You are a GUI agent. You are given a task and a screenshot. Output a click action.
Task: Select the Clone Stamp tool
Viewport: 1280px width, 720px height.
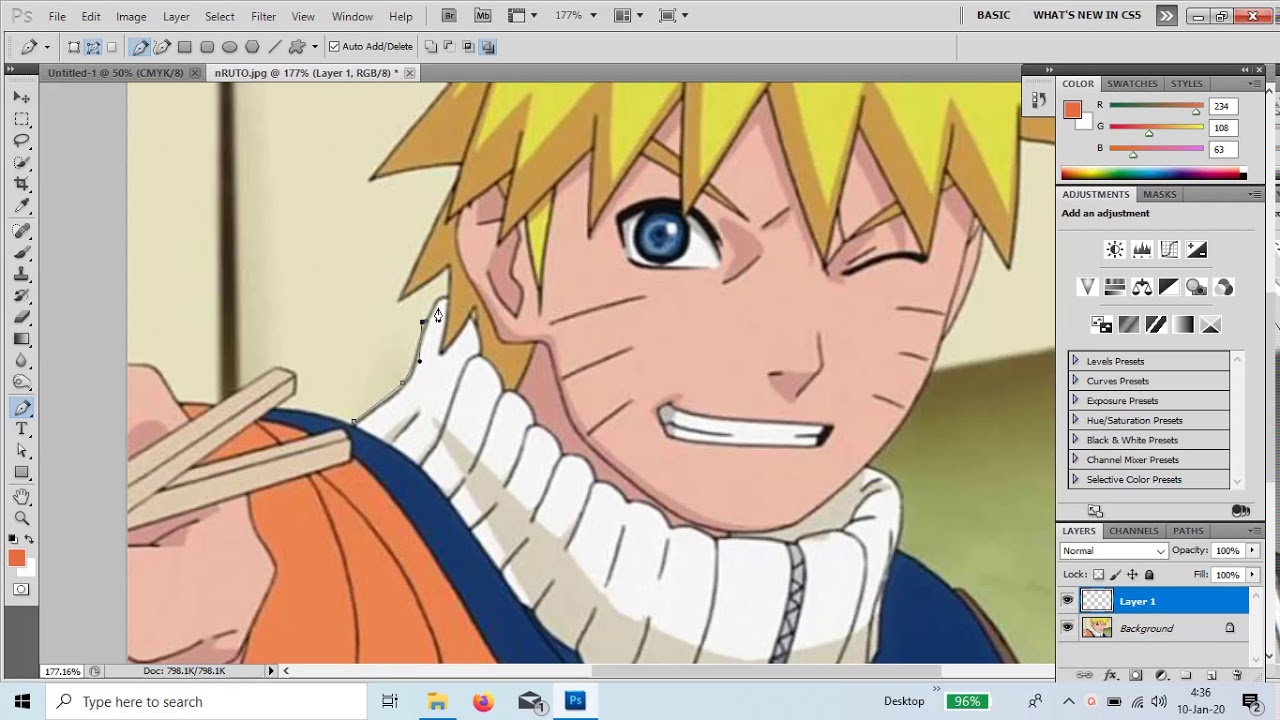[x=21, y=275]
